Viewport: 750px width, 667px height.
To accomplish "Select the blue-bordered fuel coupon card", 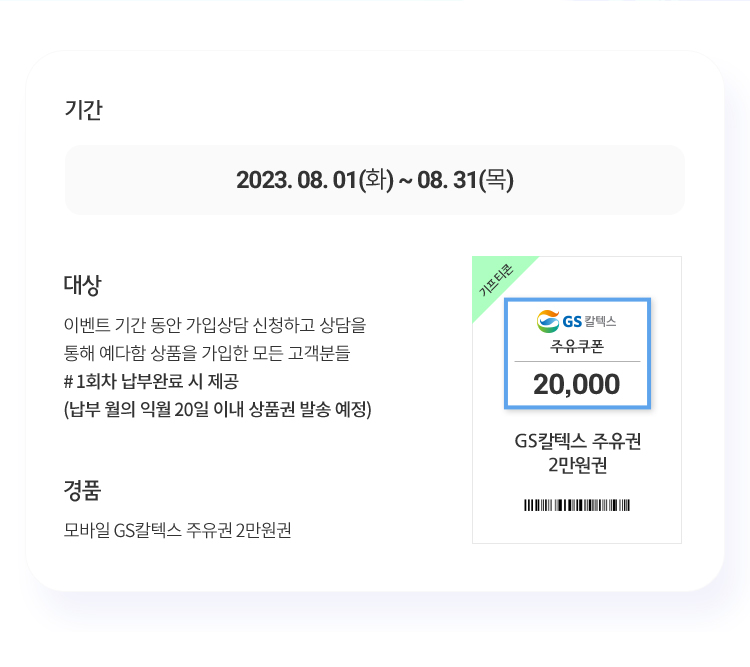I will click(x=577, y=354).
